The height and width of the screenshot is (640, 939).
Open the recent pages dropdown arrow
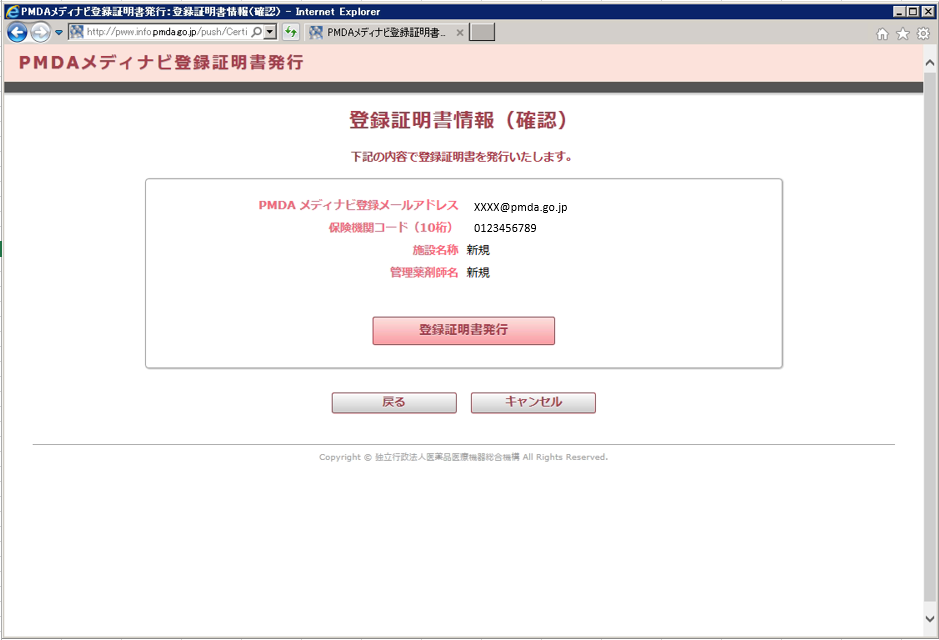[x=59, y=32]
